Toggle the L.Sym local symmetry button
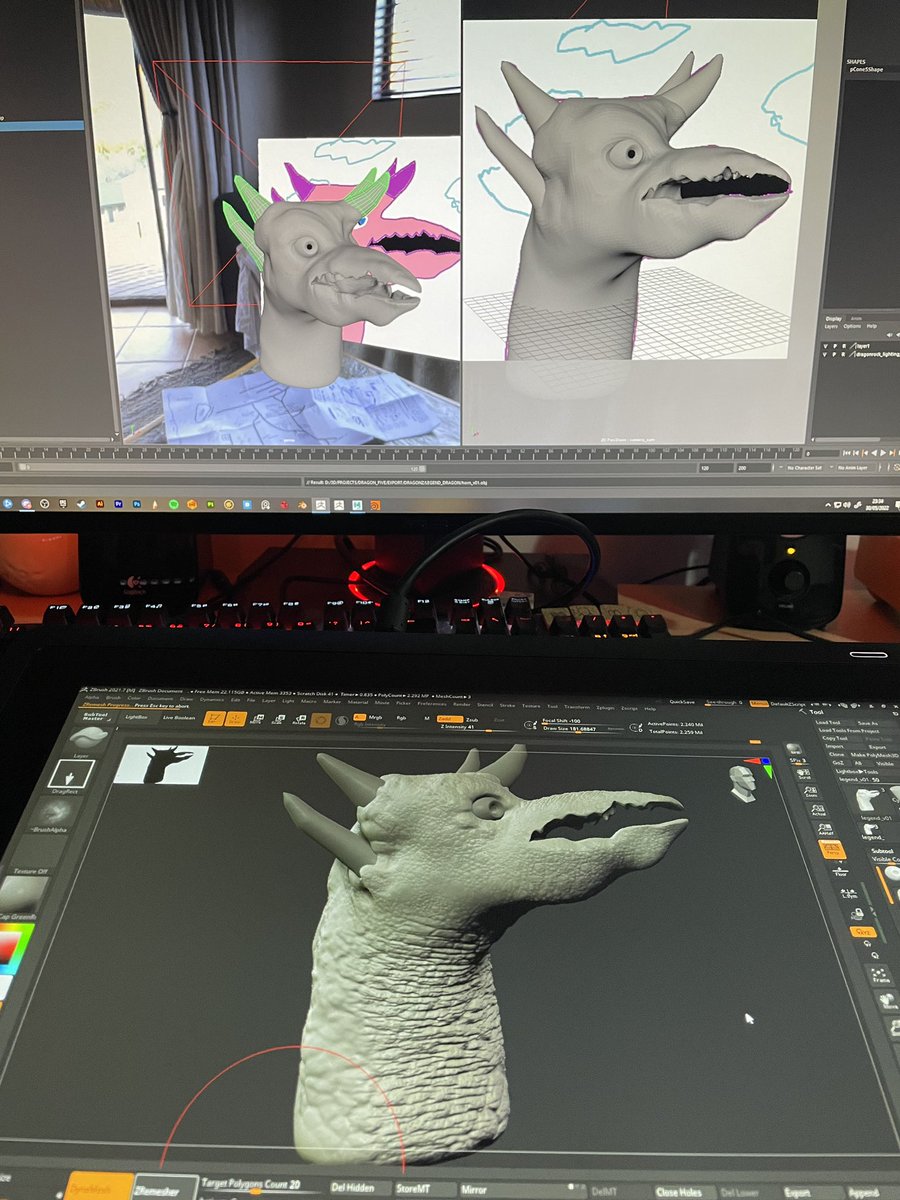This screenshot has height=1200, width=900. pos(849,894)
